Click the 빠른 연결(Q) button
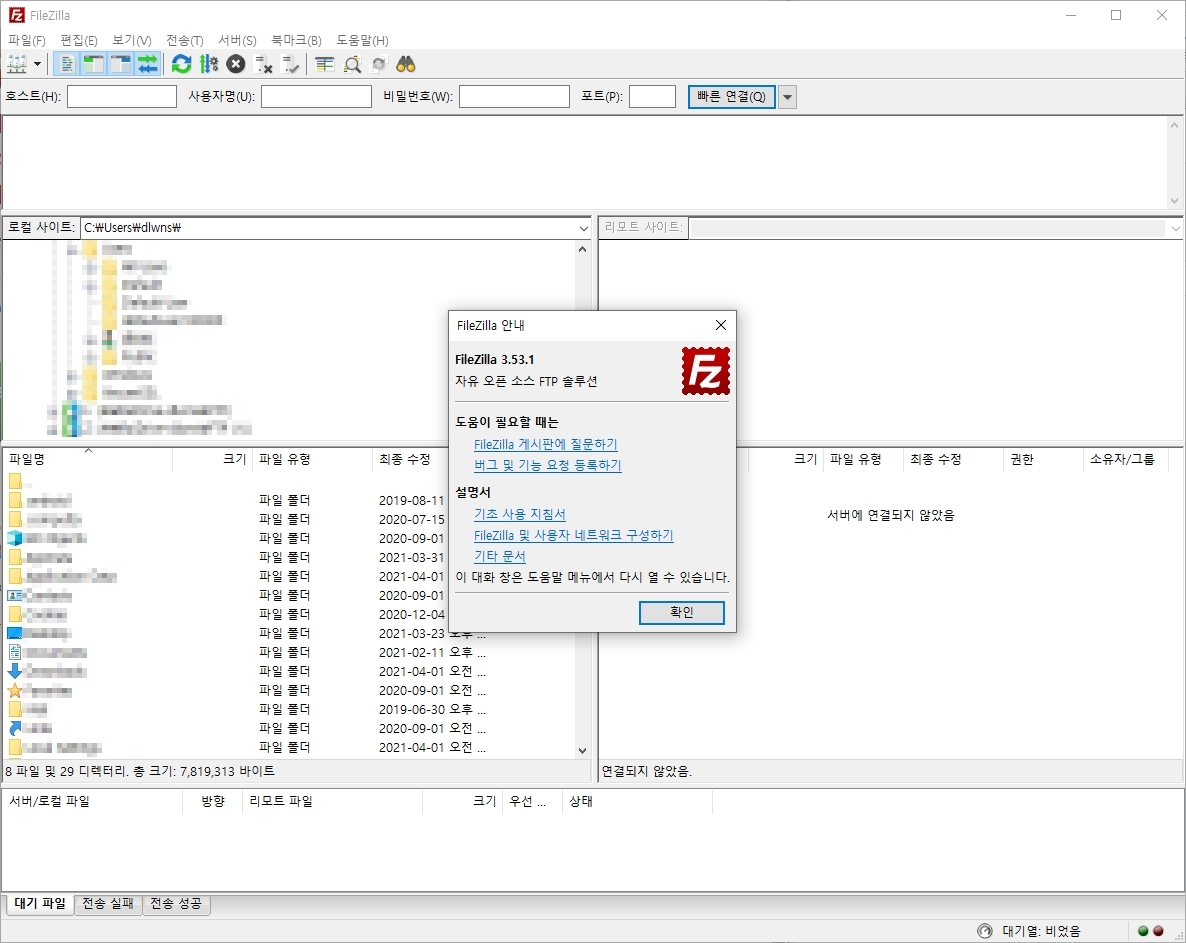The image size is (1186, 943). point(731,97)
